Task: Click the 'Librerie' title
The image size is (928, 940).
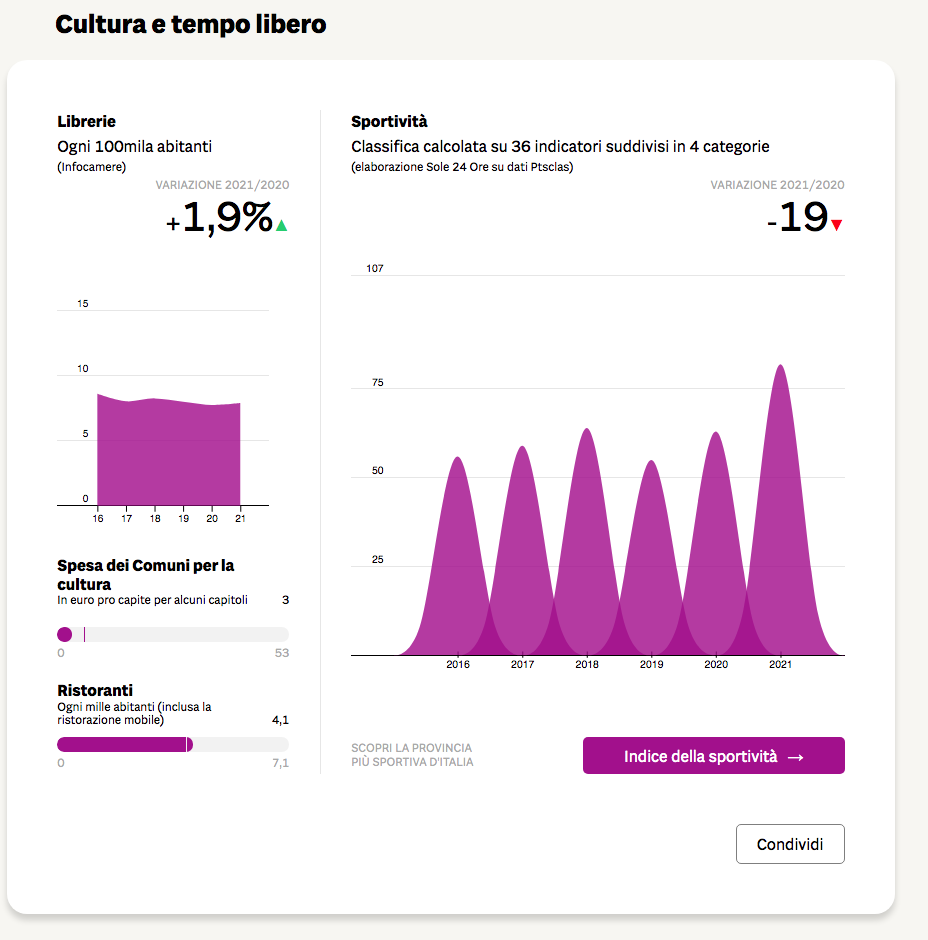Action: (86, 121)
